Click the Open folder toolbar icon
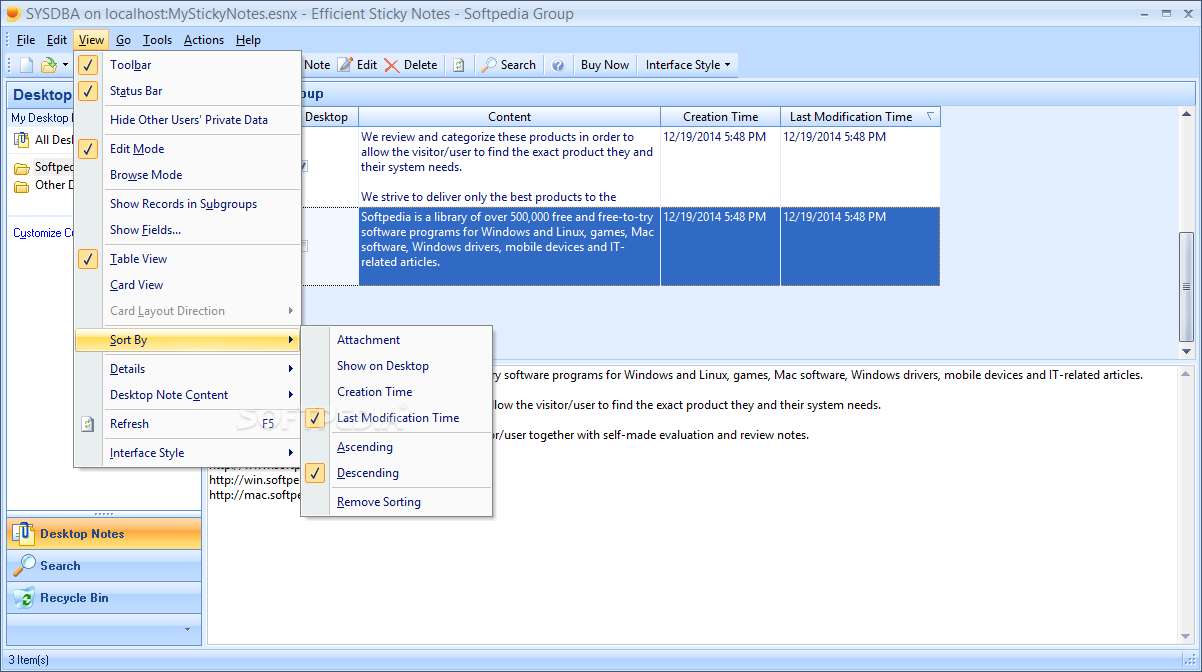This screenshot has width=1202, height=672. pos(49,65)
